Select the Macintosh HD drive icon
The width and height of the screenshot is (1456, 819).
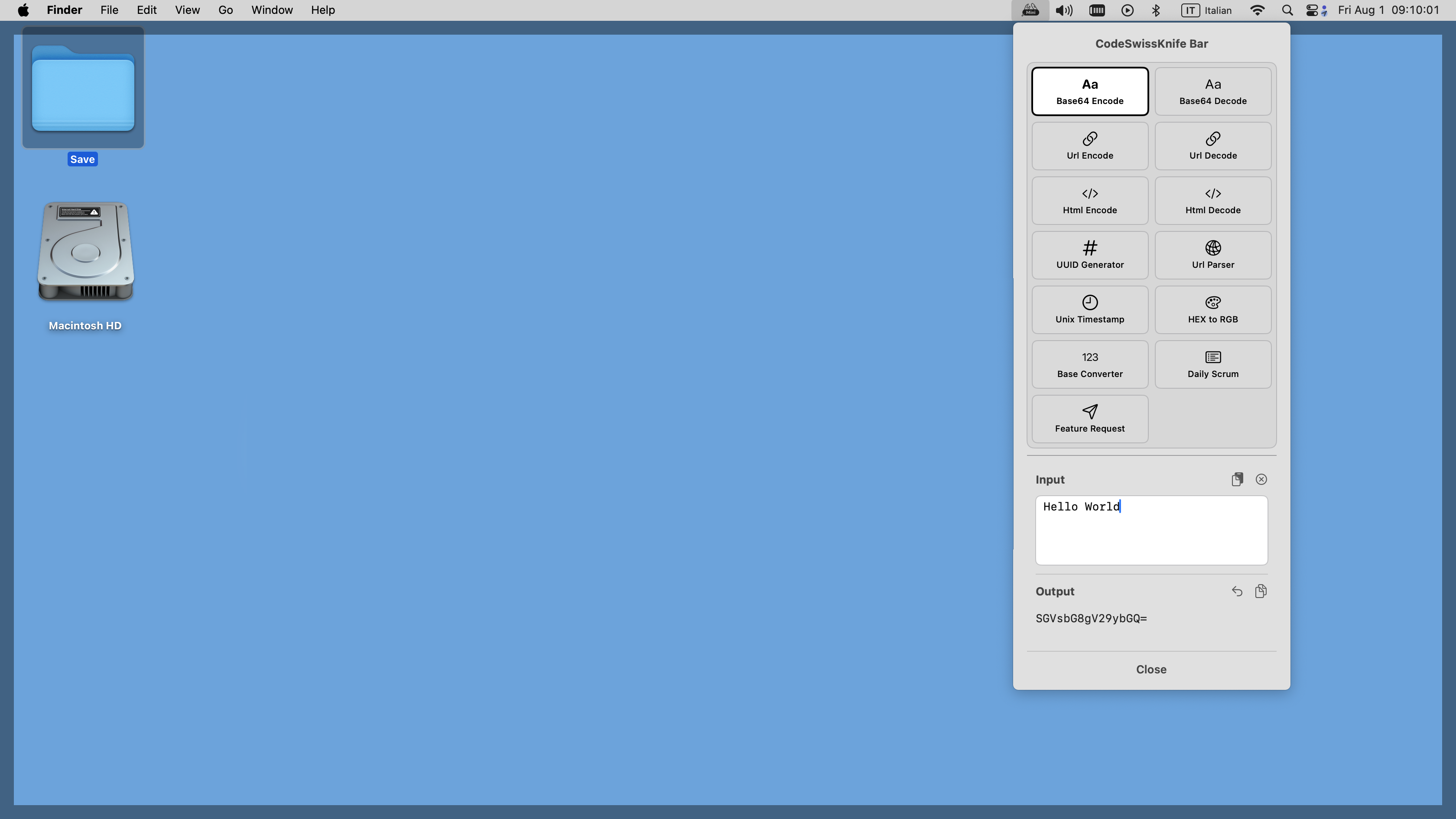pos(85,251)
